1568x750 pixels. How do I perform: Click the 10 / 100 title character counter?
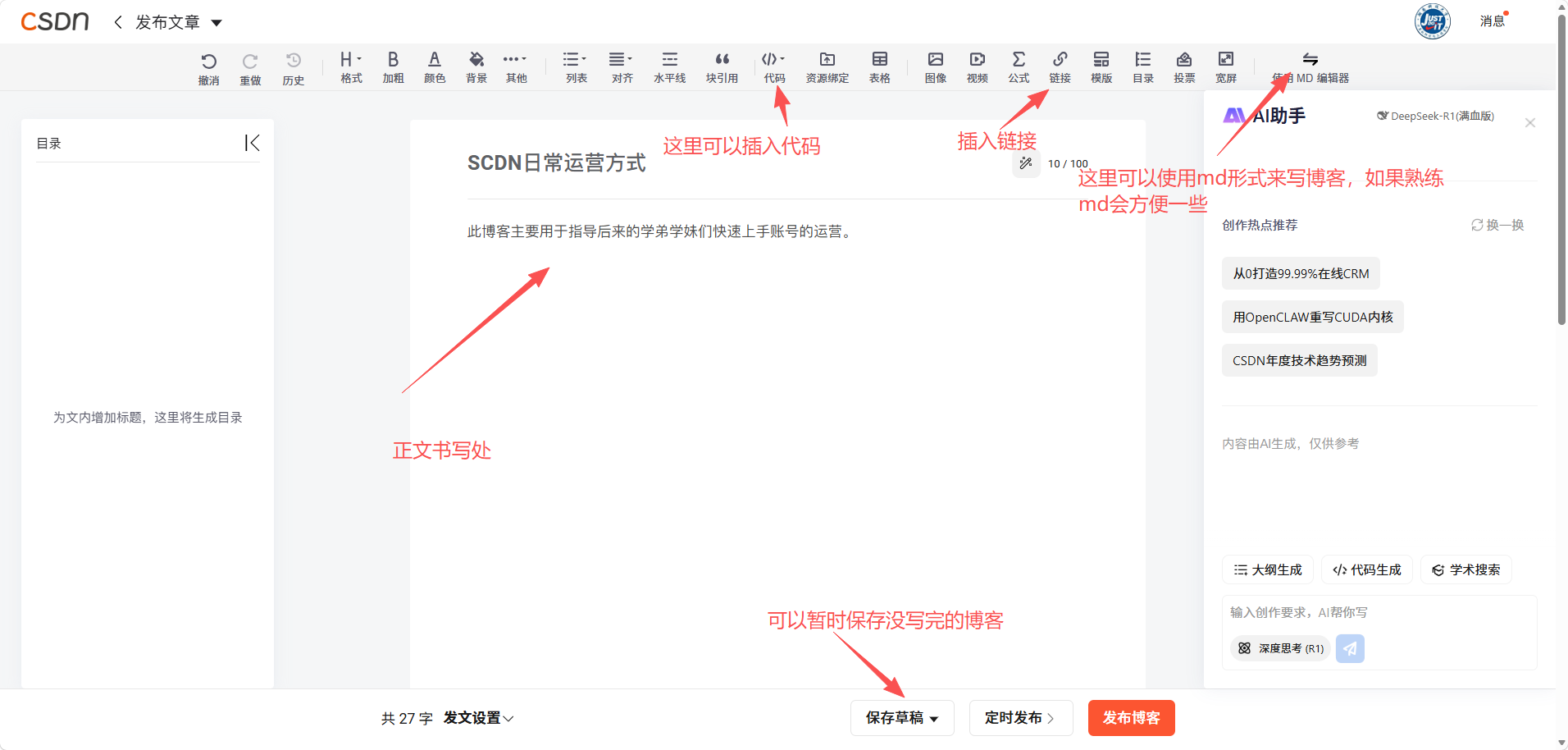[x=1068, y=163]
